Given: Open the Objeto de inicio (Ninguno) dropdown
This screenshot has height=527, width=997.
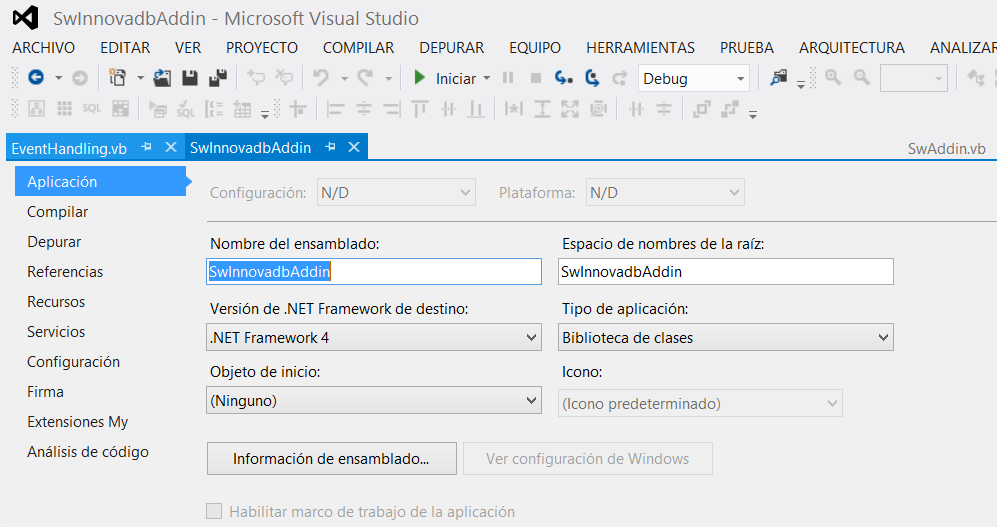Looking at the screenshot, I should [374, 400].
